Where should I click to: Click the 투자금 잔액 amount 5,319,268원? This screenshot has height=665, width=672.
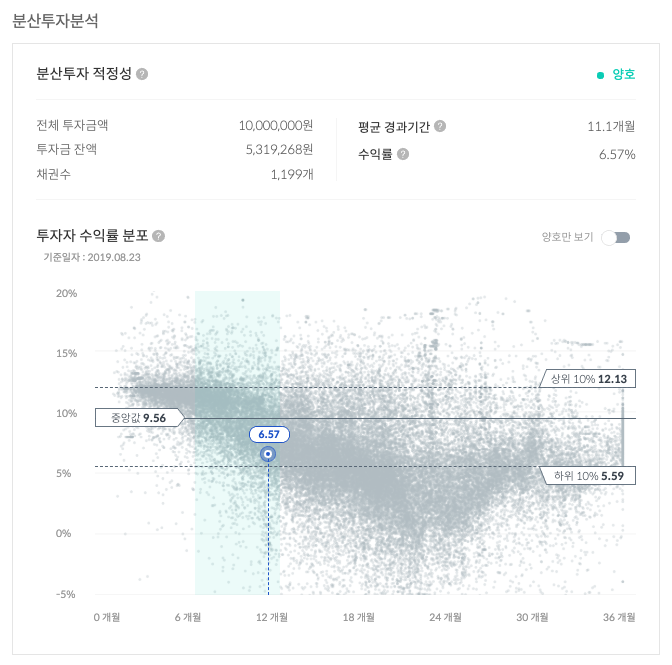[279, 150]
